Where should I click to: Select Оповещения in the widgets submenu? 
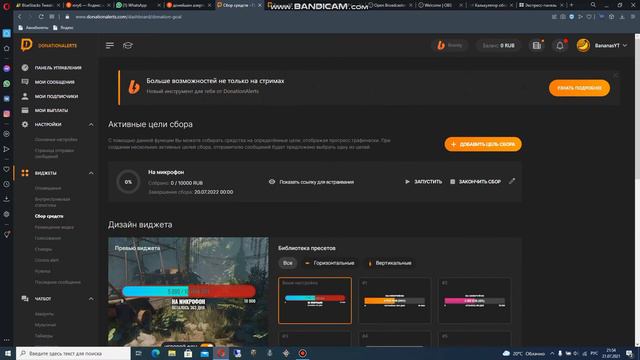click(48, 188)
